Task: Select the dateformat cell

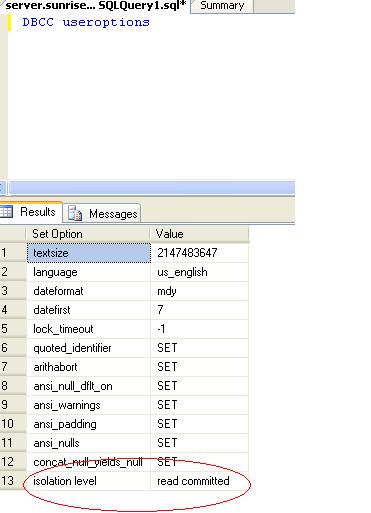Action: point(89,291)
